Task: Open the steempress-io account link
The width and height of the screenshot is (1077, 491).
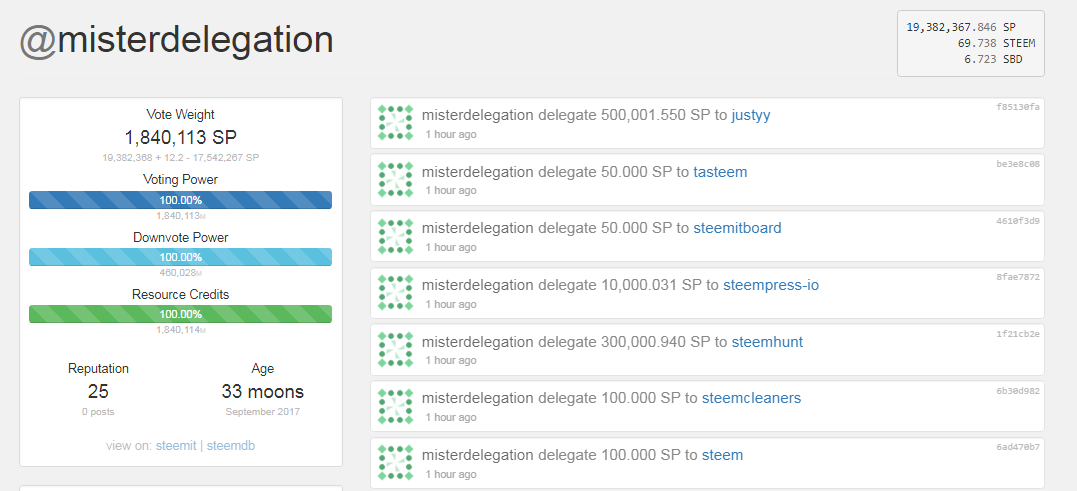Action: (x=771, y=285)
